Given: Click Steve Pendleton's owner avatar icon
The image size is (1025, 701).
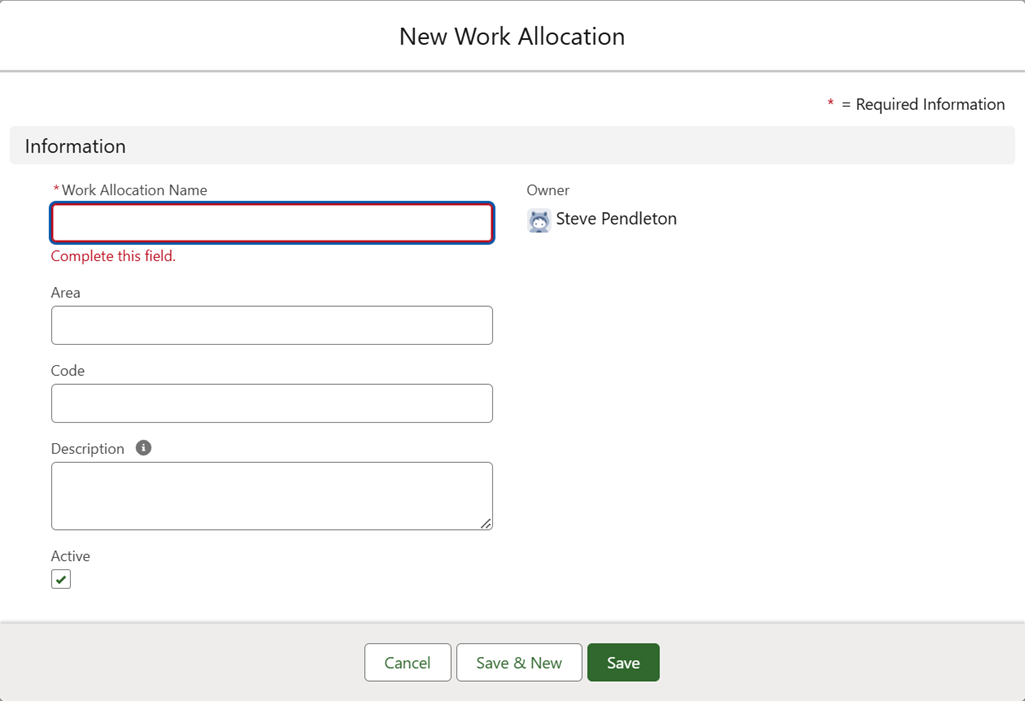Looking at the screenshot, I should coord(539,220).
